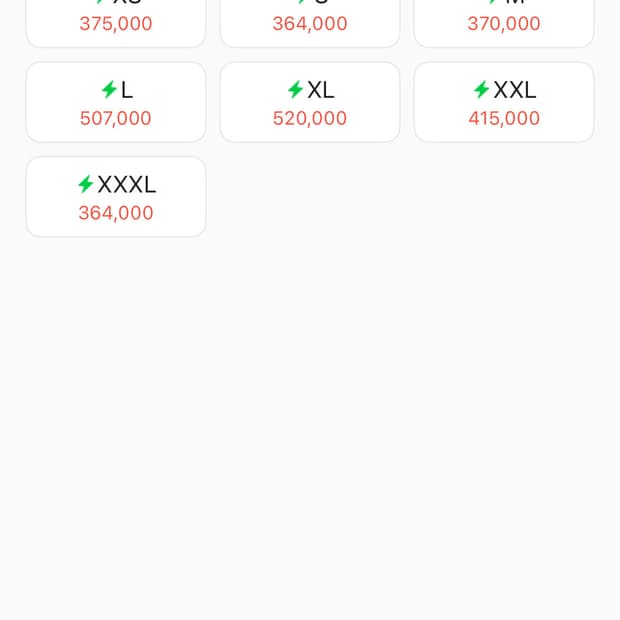
Task: Pick the size card priced 375,000
Action: pos(116,23)
